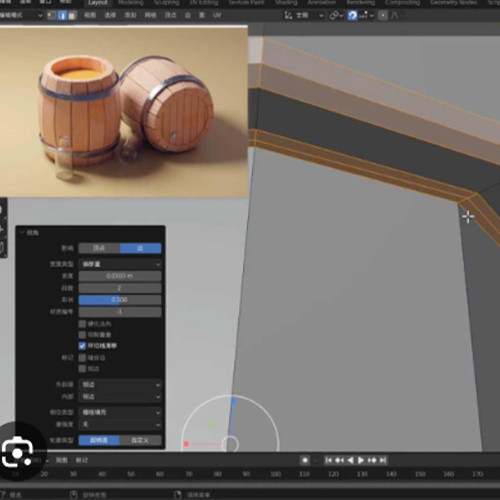
Task: Enable the harden normals checkbox
Action: pos(82,324)
